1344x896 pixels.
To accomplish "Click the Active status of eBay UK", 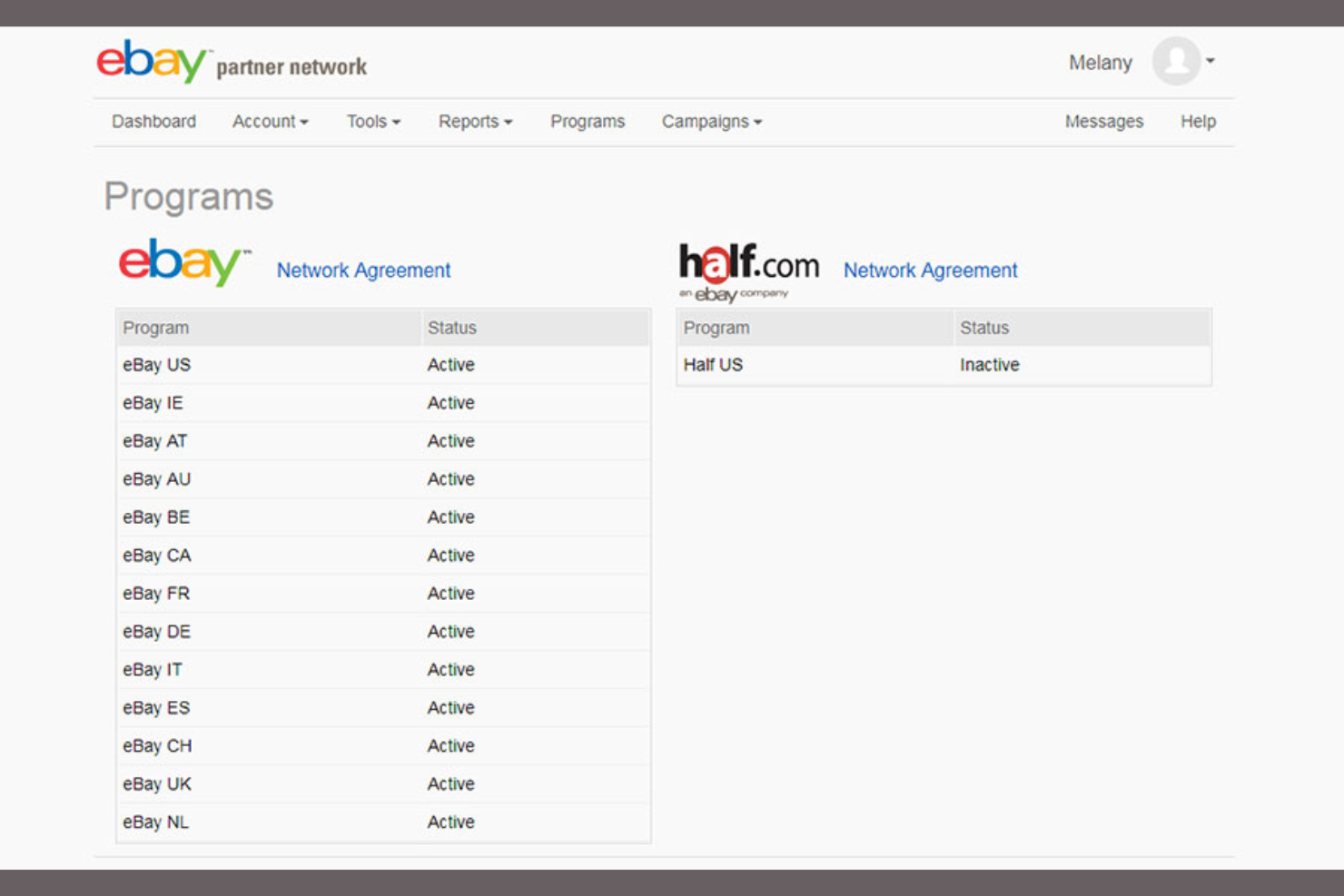I will click(x=451, y=784).
